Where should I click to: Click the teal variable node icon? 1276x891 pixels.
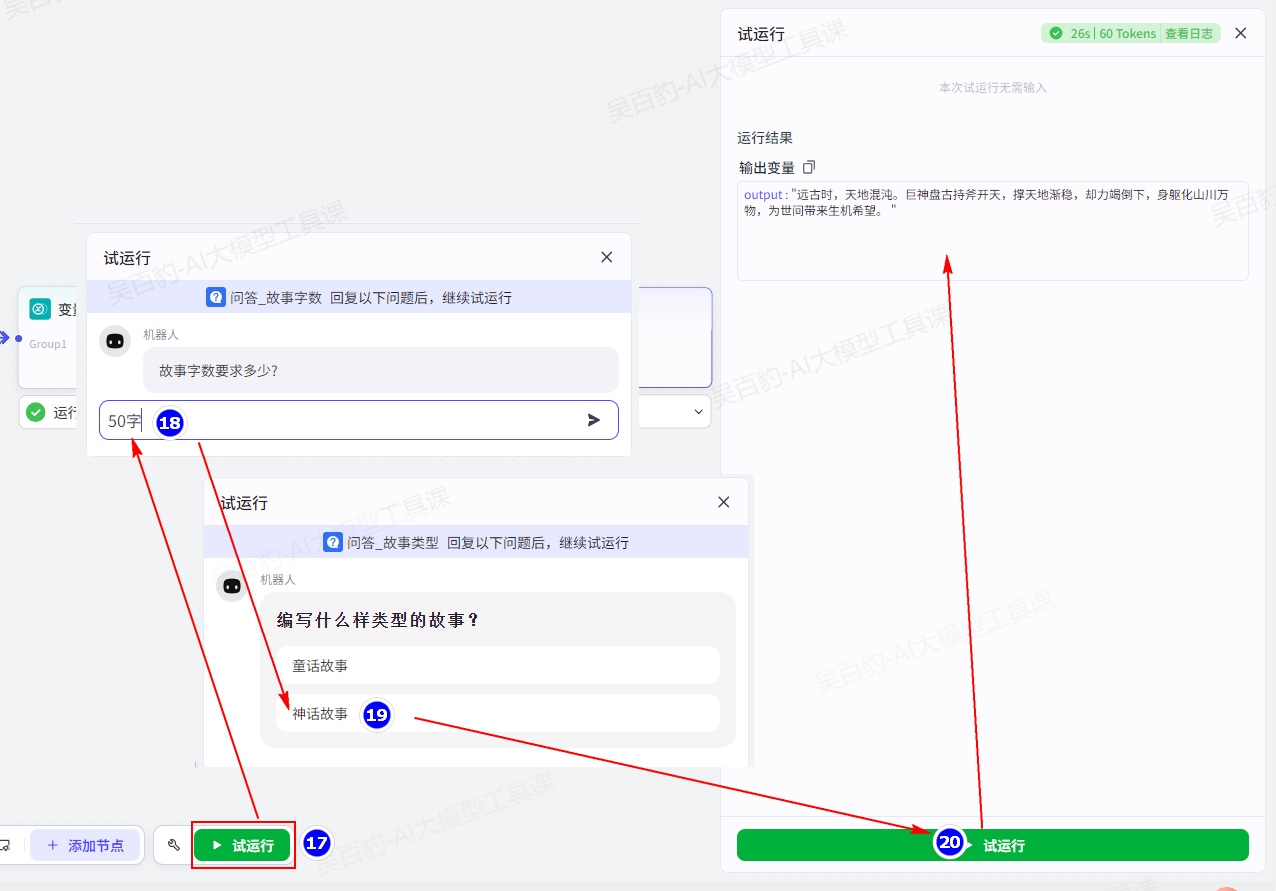[40, 309]
